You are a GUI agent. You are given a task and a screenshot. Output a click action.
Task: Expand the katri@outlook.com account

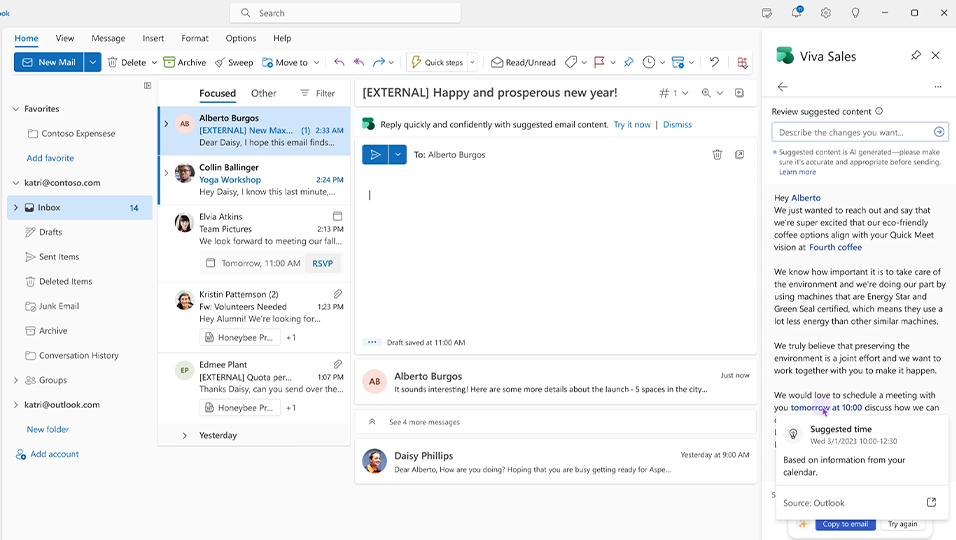pyautogui.click(x=16, y=405)
